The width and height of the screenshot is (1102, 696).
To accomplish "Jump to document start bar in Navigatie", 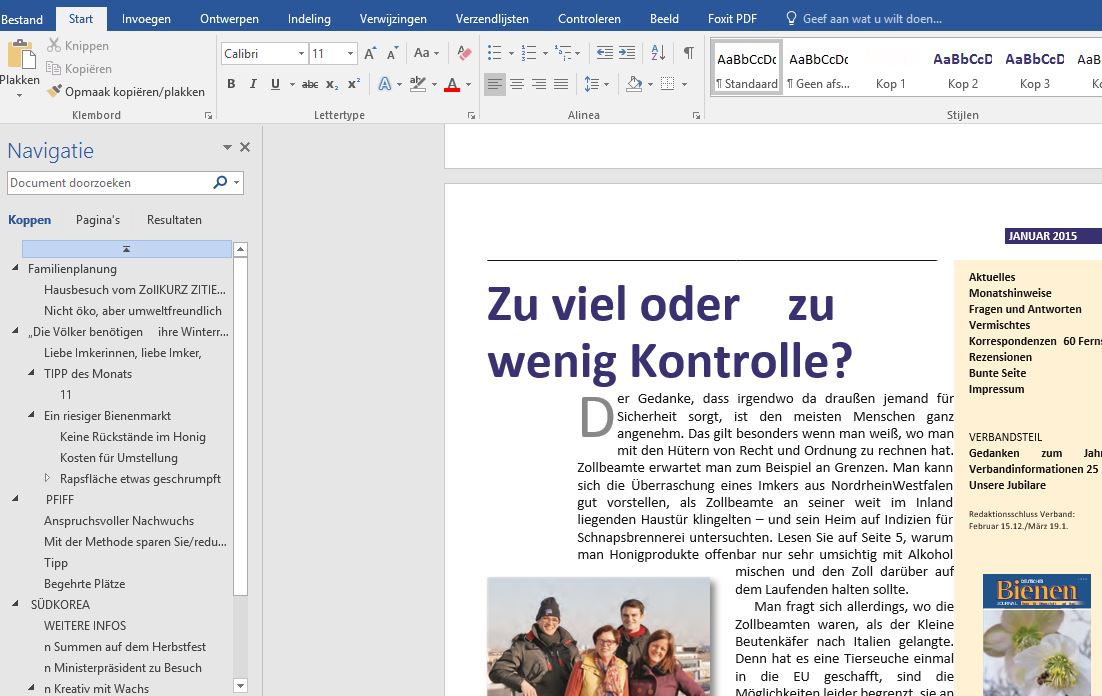I will [x=127, y=249].
